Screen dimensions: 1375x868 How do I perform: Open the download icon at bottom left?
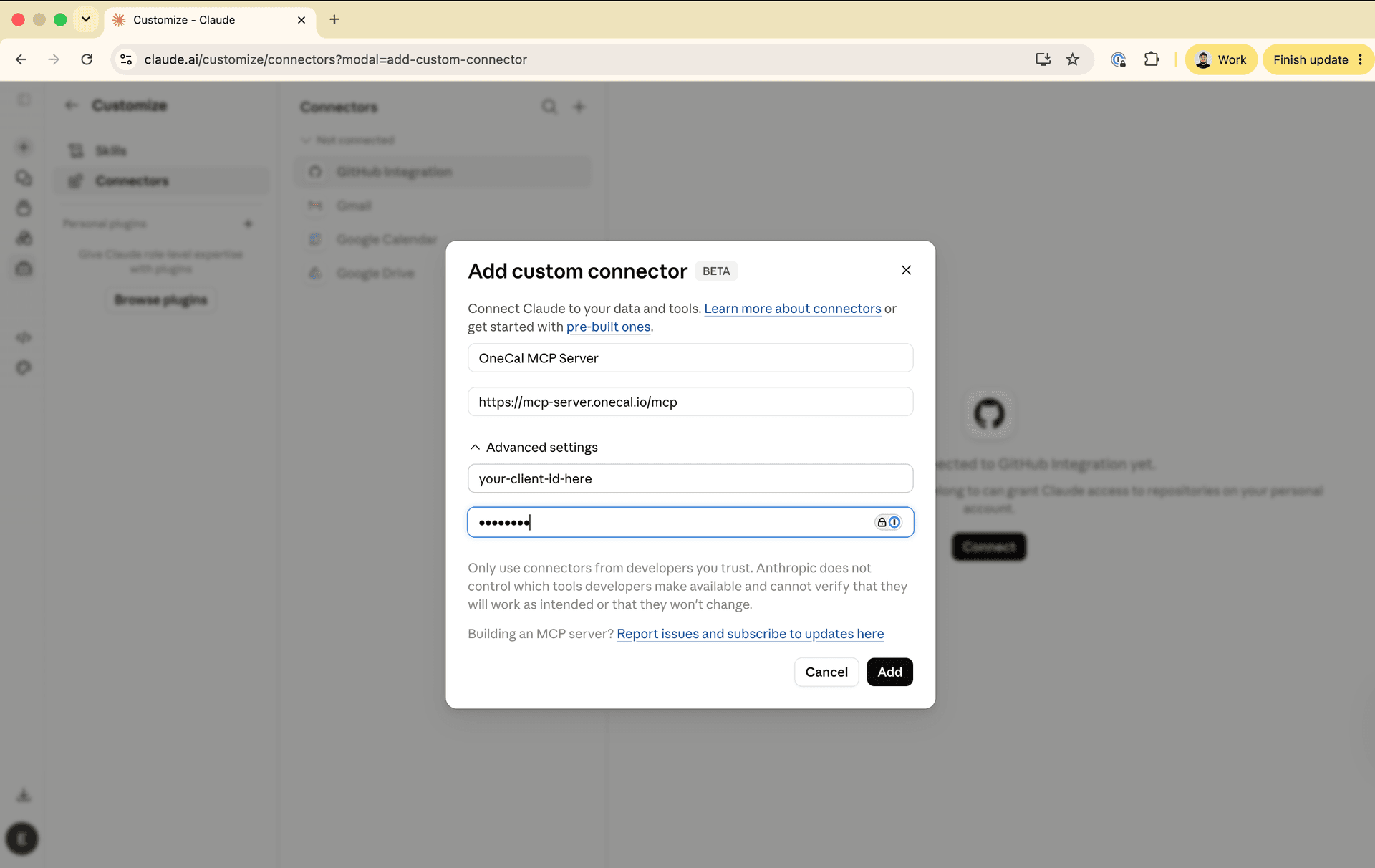(24, 795)
